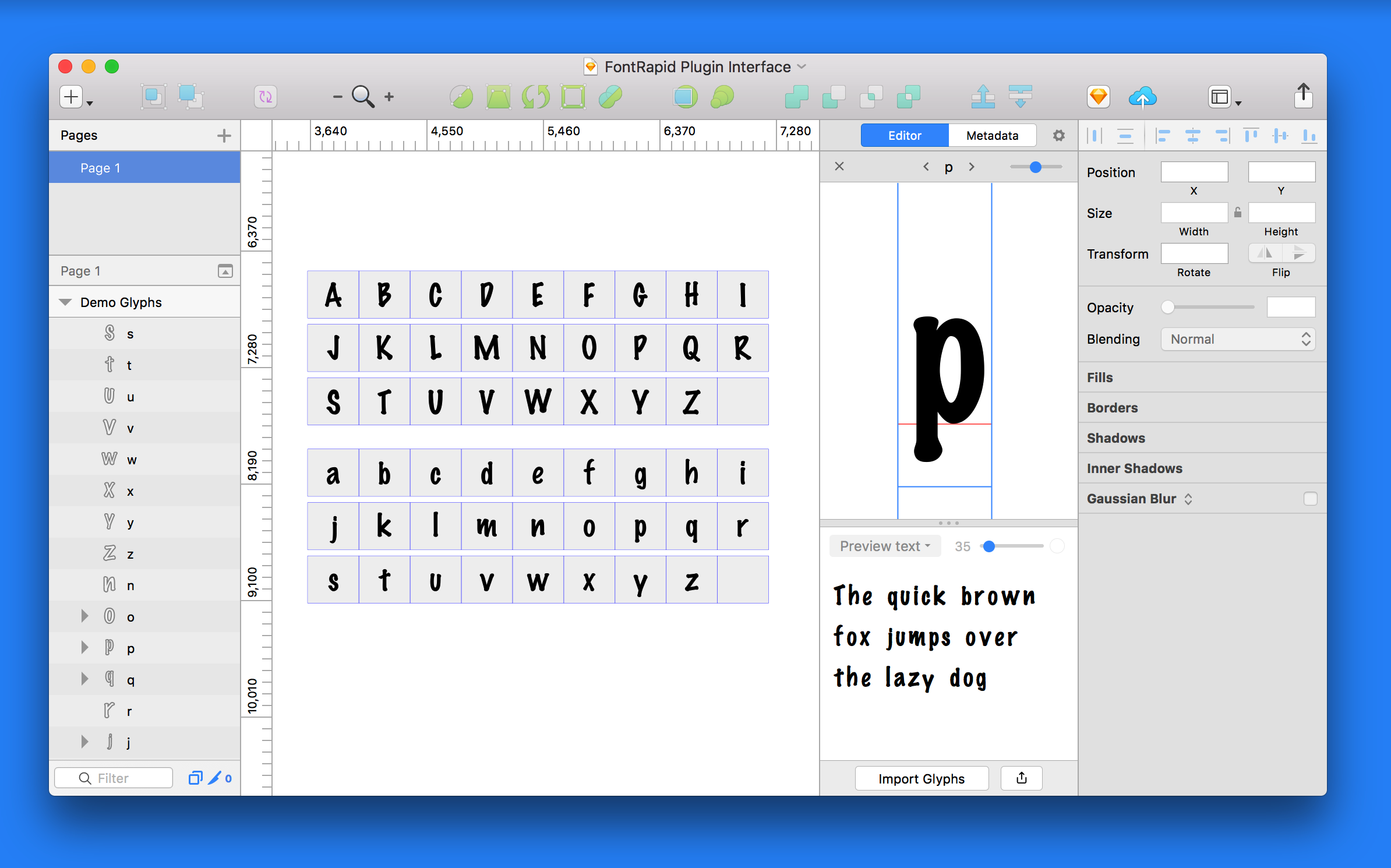This screenshot has height=868, width=1391.
Task: Open FontRapid settings gear
Action: [1059, 136]
